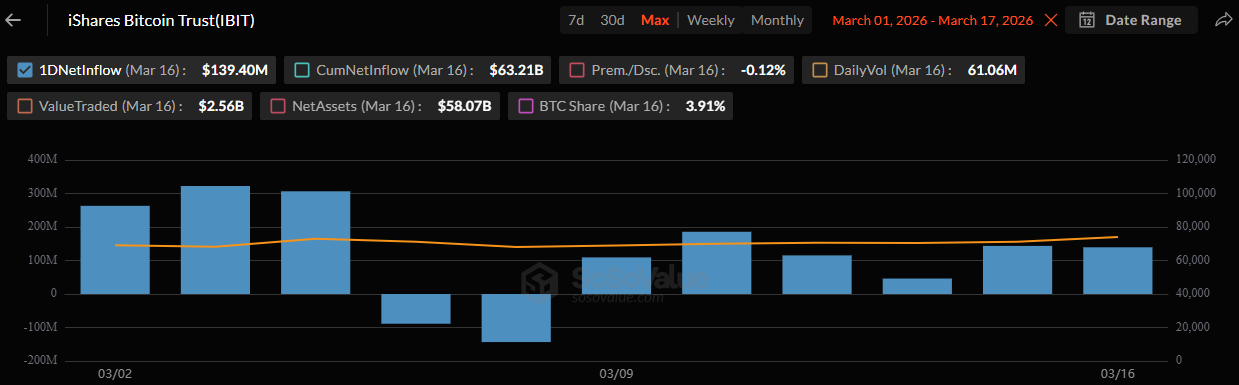The width and height of the screenshot is (1239, 385).
Task: Click the 3.91% BTC share figure
Action: pyautogui.click(x=705, y=106)
